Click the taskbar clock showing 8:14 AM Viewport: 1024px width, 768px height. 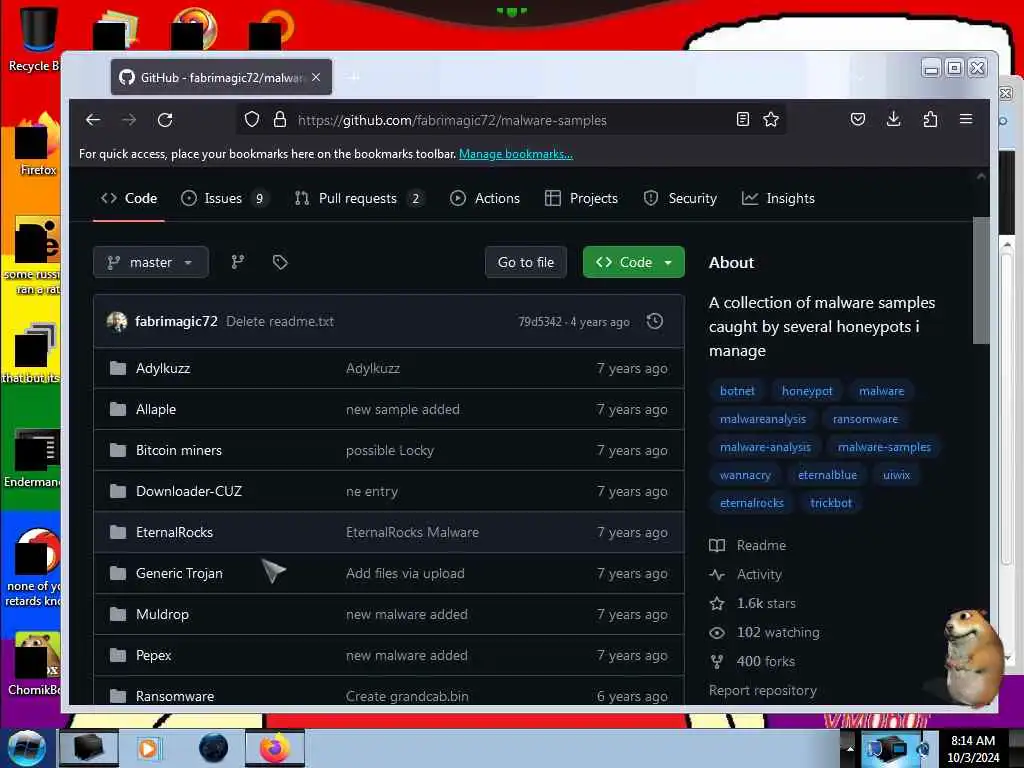[973, 749]
